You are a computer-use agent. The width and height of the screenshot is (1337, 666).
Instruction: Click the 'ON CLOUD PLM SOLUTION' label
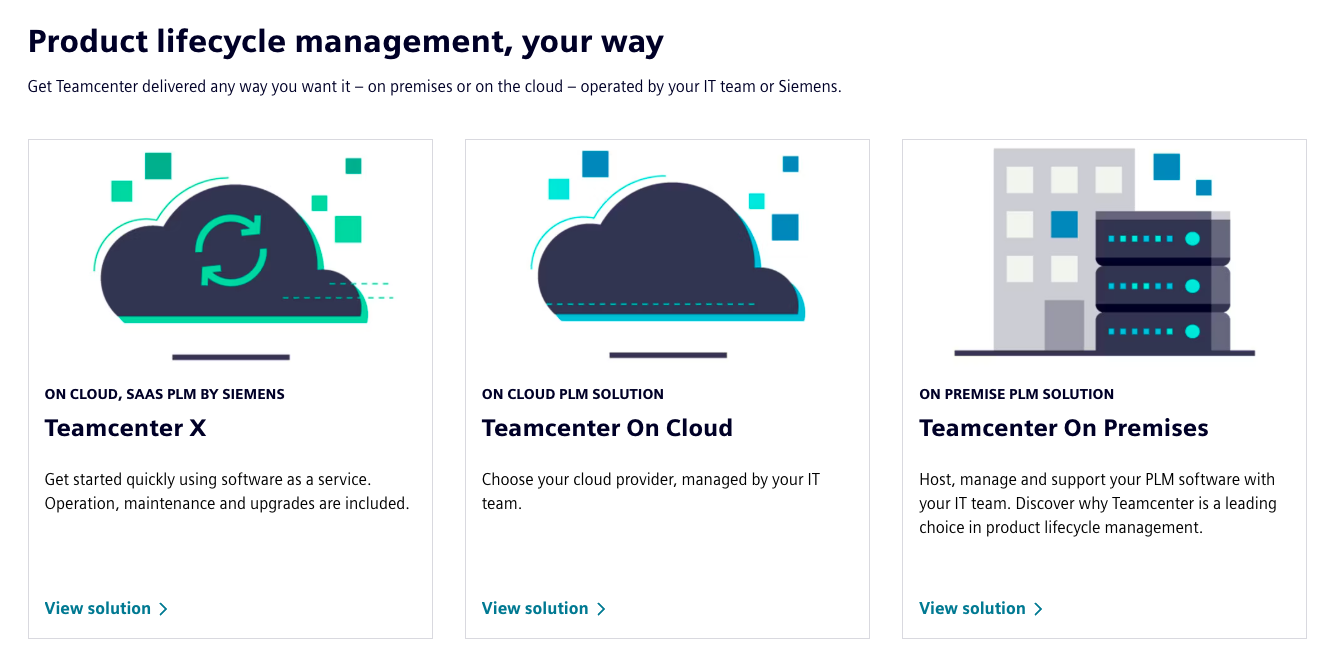click(x=573, y=394)
